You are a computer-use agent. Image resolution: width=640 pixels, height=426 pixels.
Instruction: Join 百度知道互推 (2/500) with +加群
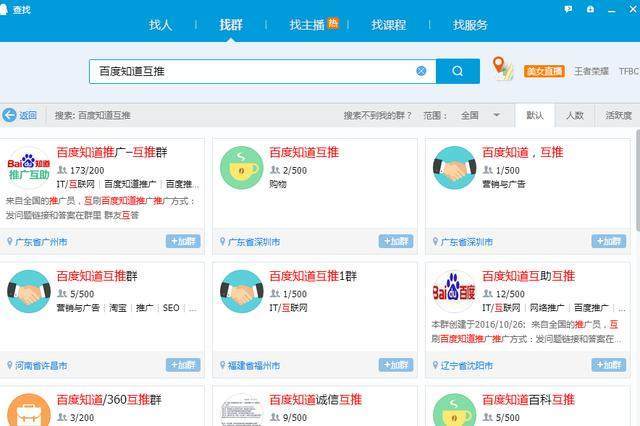click(x=396, y=242)
